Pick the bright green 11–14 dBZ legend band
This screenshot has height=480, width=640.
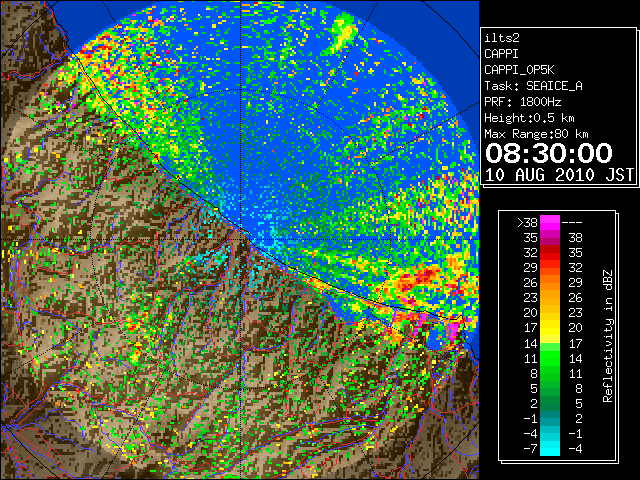pyautogui.click(x=550, y=358)
